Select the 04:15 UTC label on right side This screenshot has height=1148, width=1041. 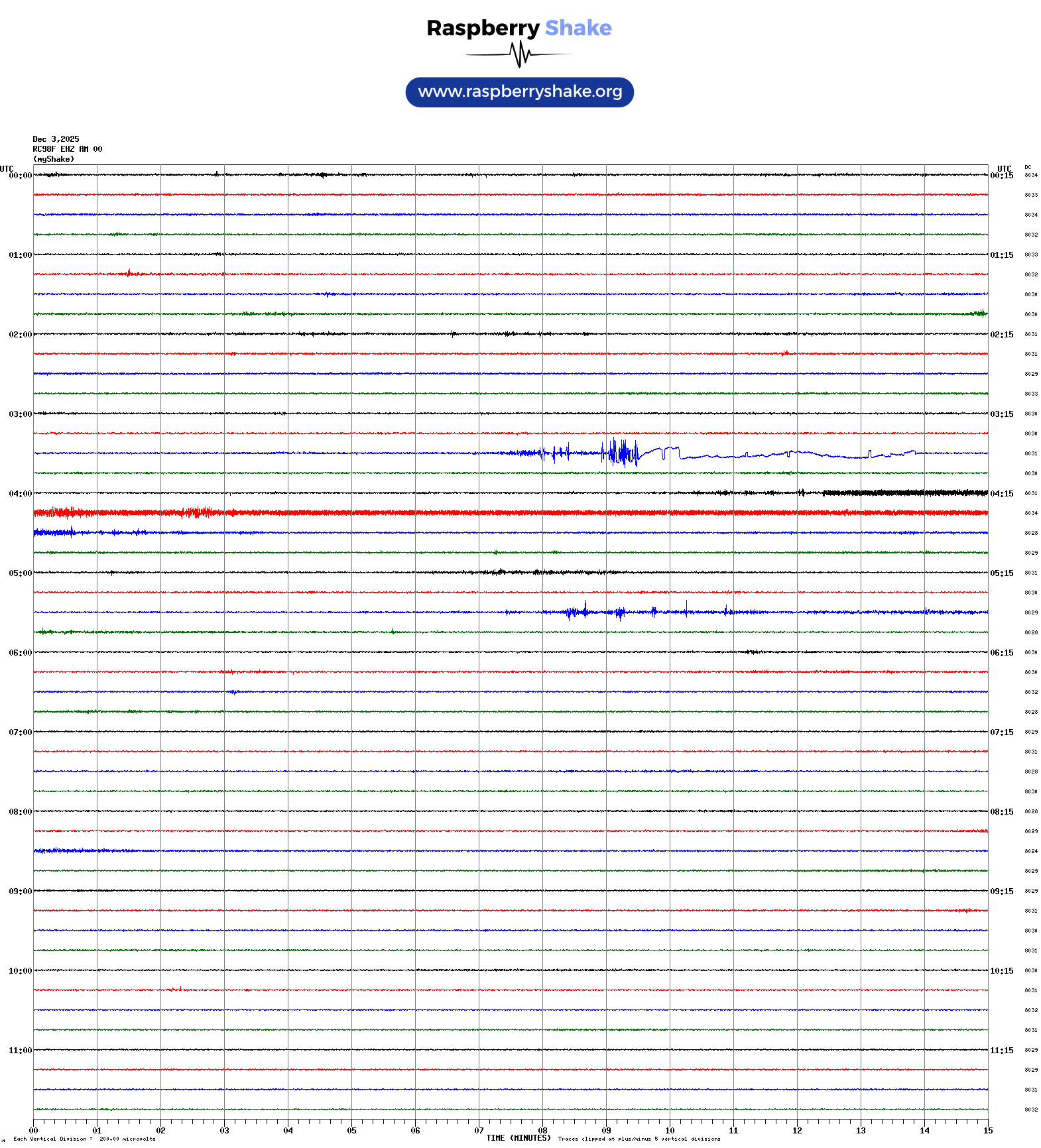pyautogui.click(x=1001, y=494)
